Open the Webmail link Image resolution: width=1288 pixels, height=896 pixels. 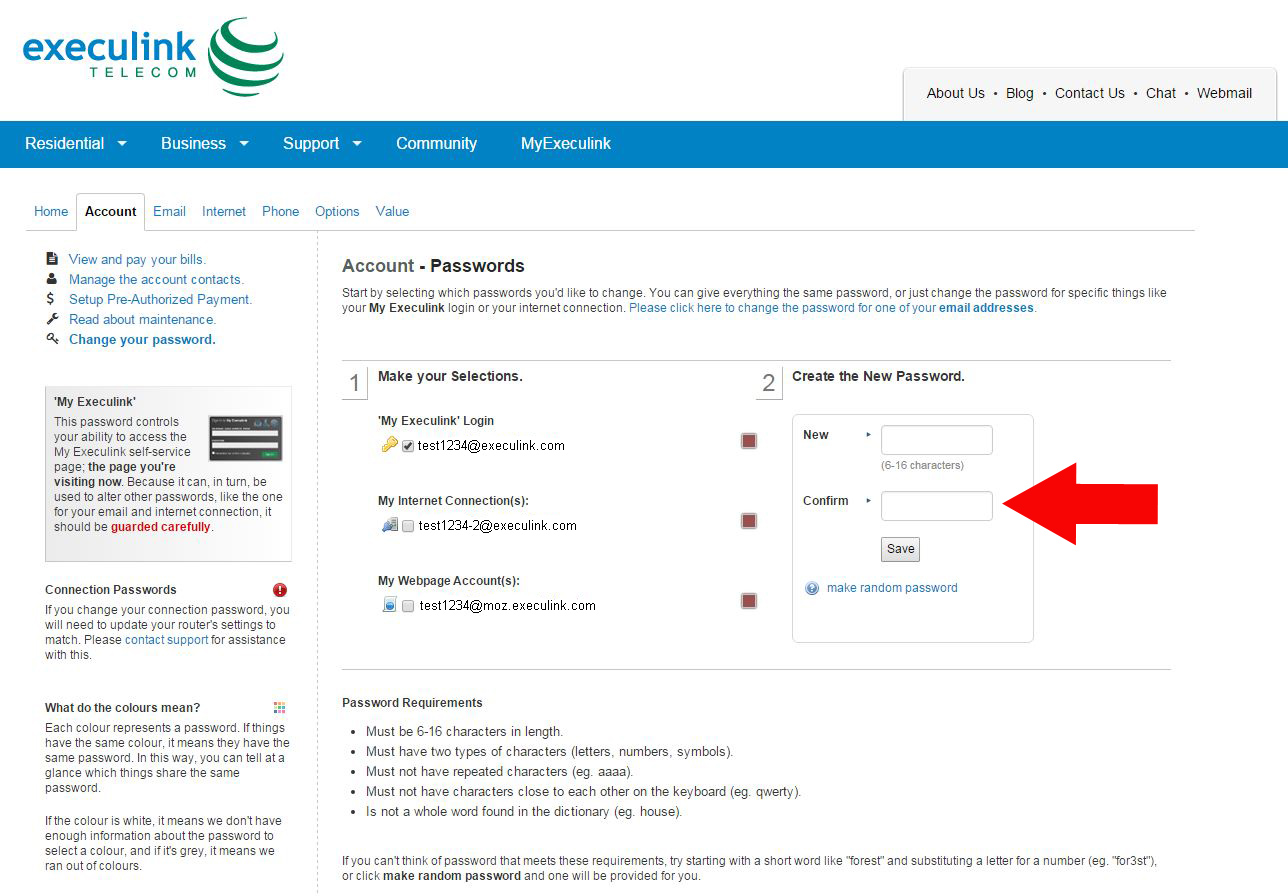(1225, 93)
